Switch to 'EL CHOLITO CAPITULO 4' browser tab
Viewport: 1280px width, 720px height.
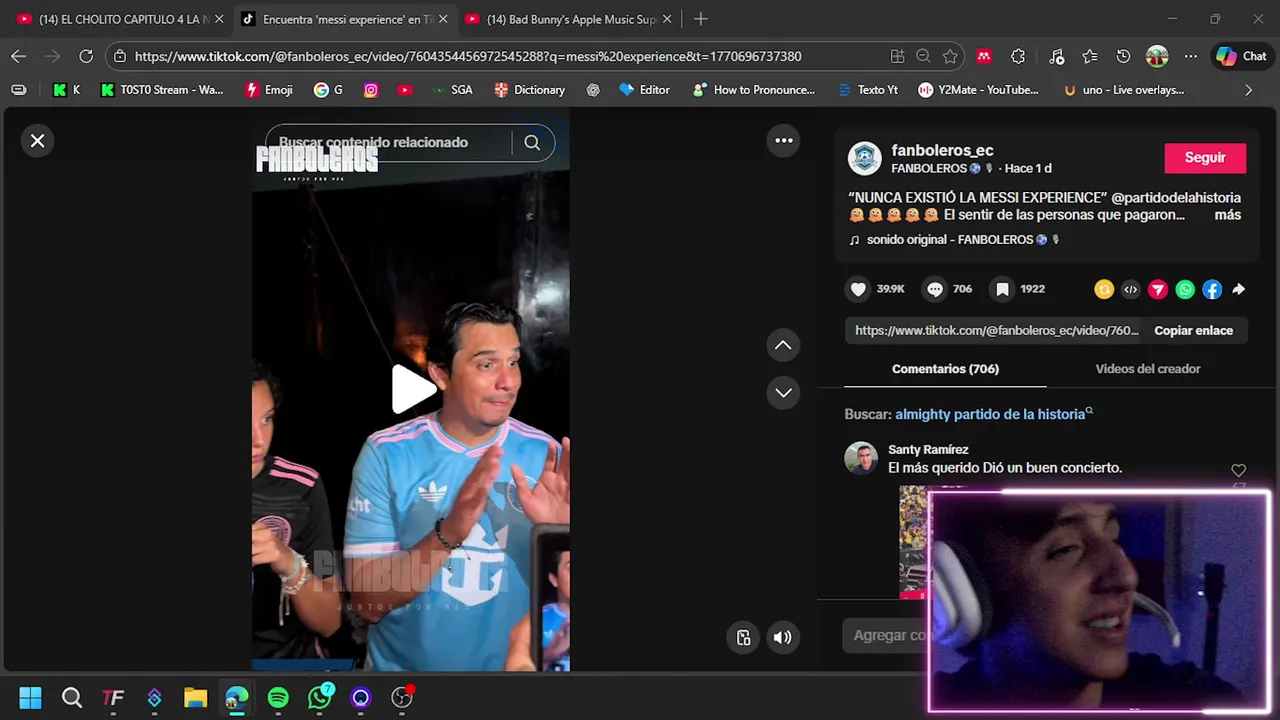point(121,19)
